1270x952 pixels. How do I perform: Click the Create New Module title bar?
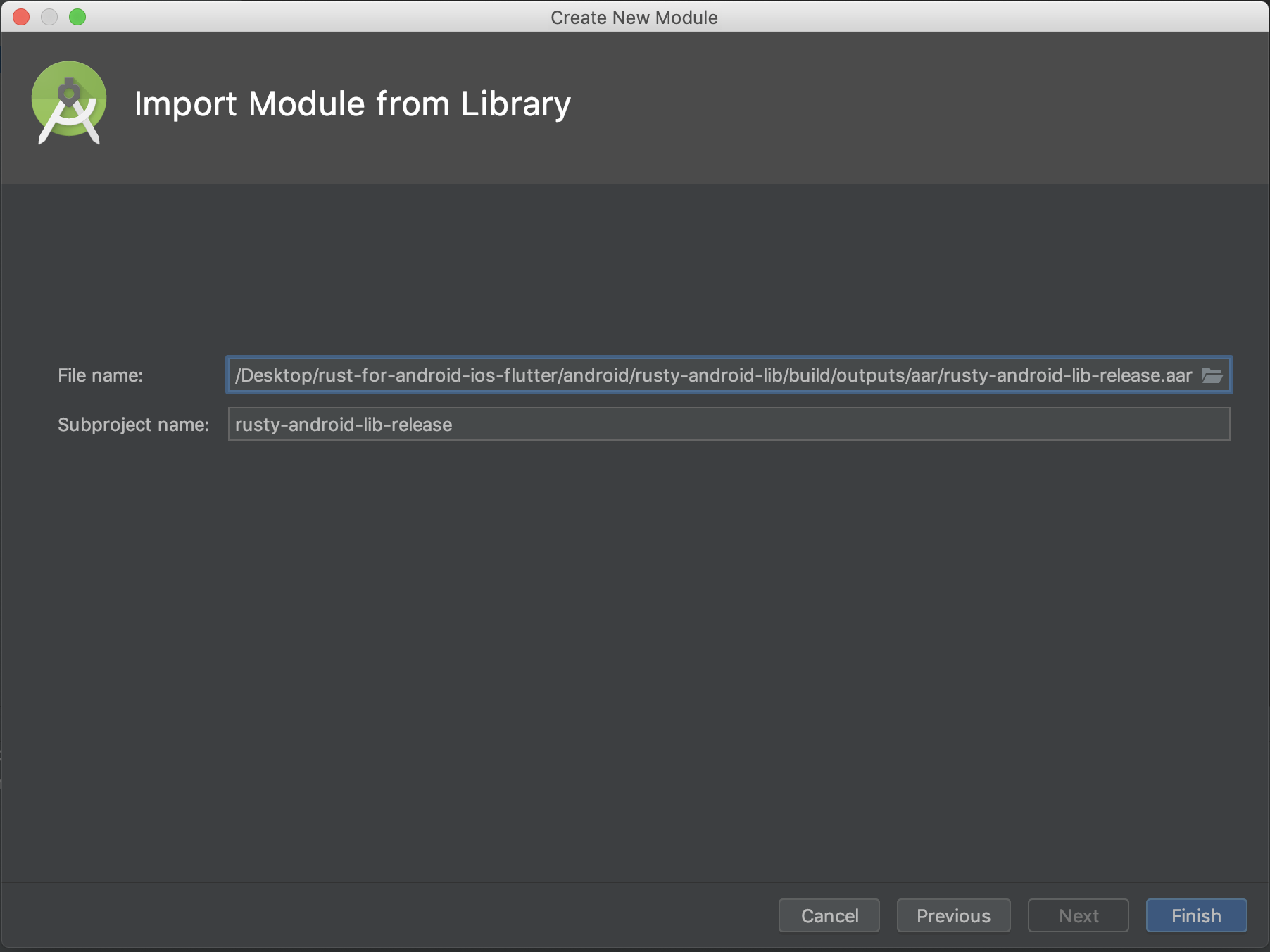click(634, 17)
